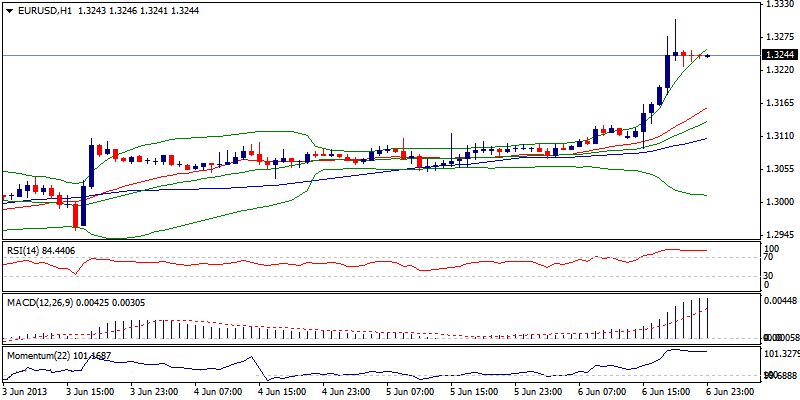Click the tallest candle wick near 1.3300
Viewport: 800px width, 400px height.
point(675,24)
